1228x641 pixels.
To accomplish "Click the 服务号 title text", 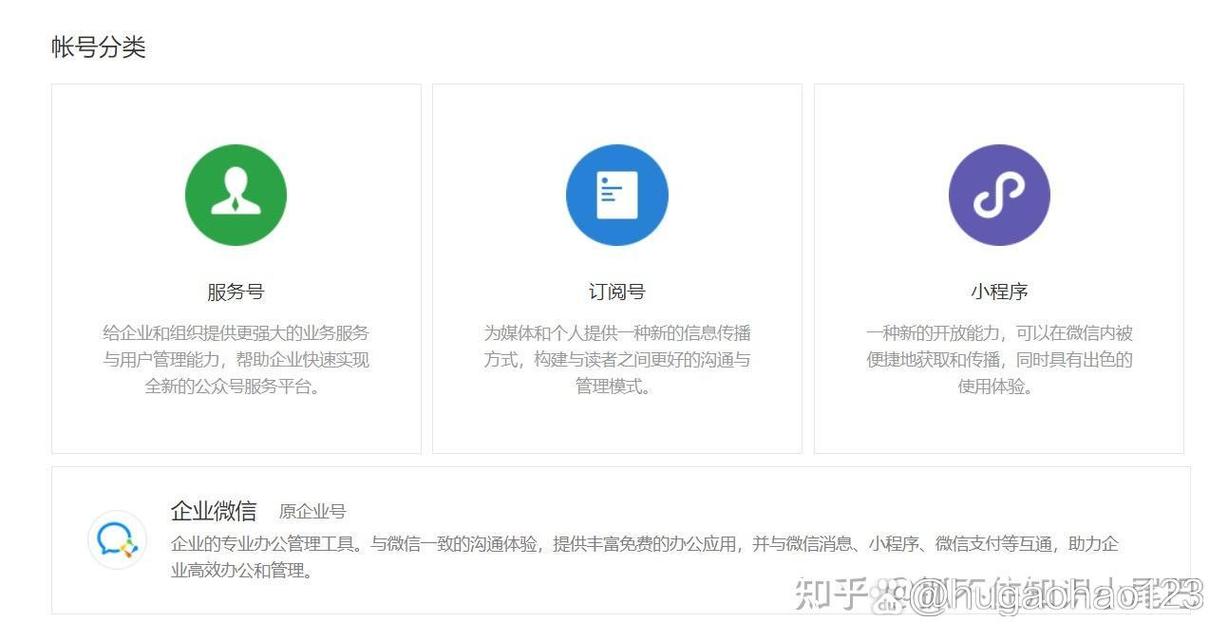I will (x=236, y=291).
